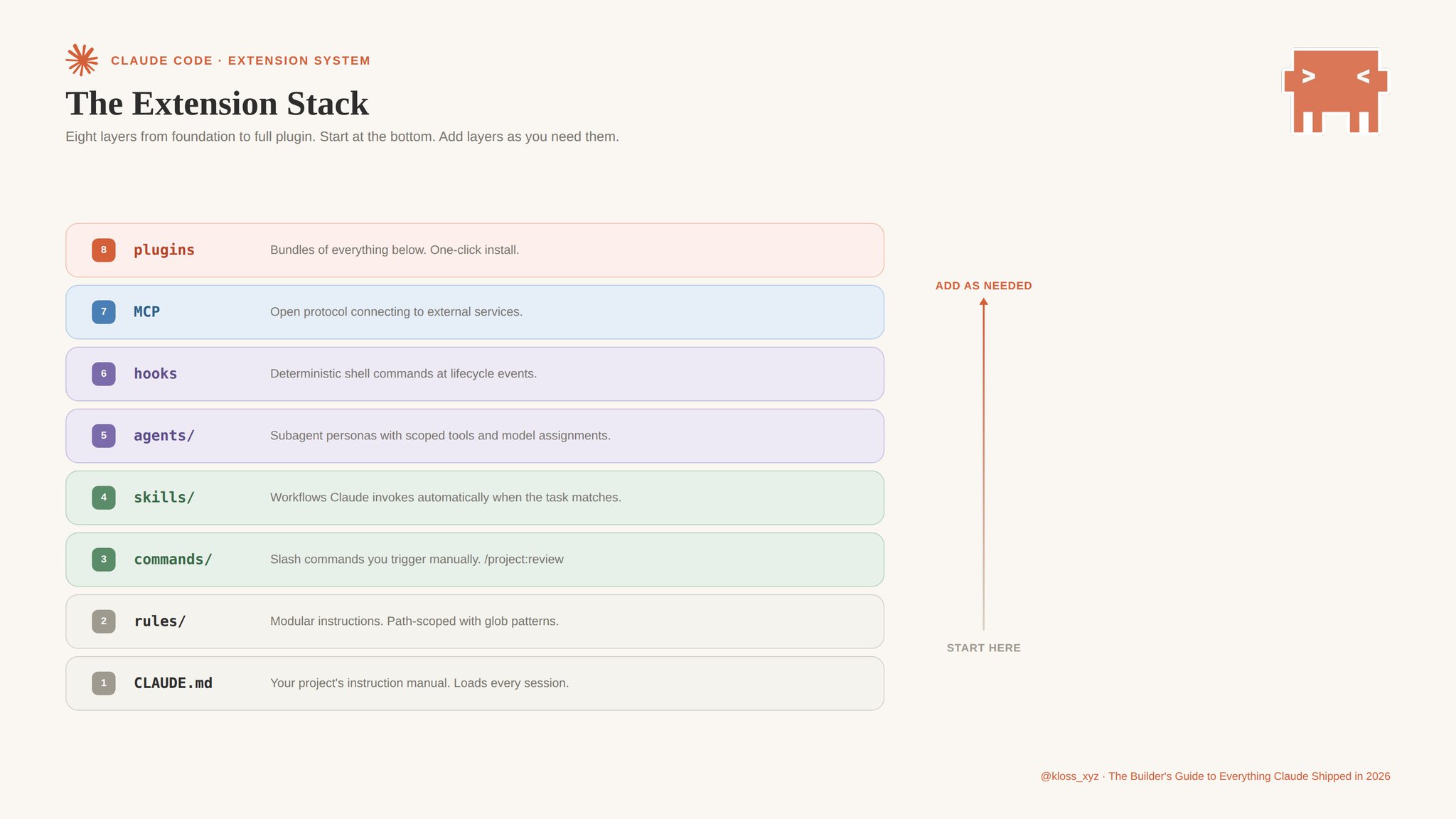Click 'Bundles of everything below' description
Image resolution: width=1456 pixels, height=819 pixels.
[x=395, y=250]
